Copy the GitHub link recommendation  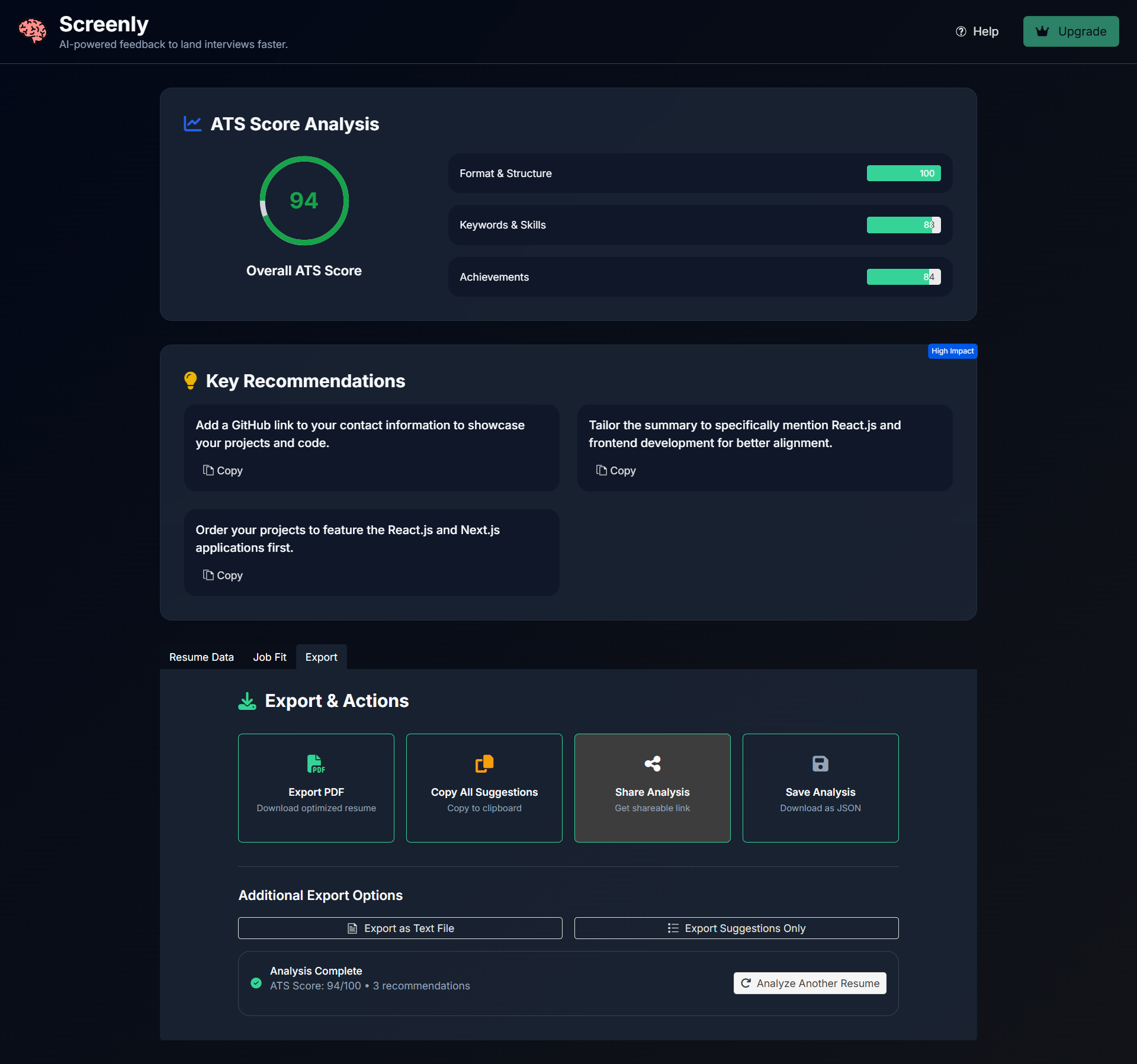223,471
